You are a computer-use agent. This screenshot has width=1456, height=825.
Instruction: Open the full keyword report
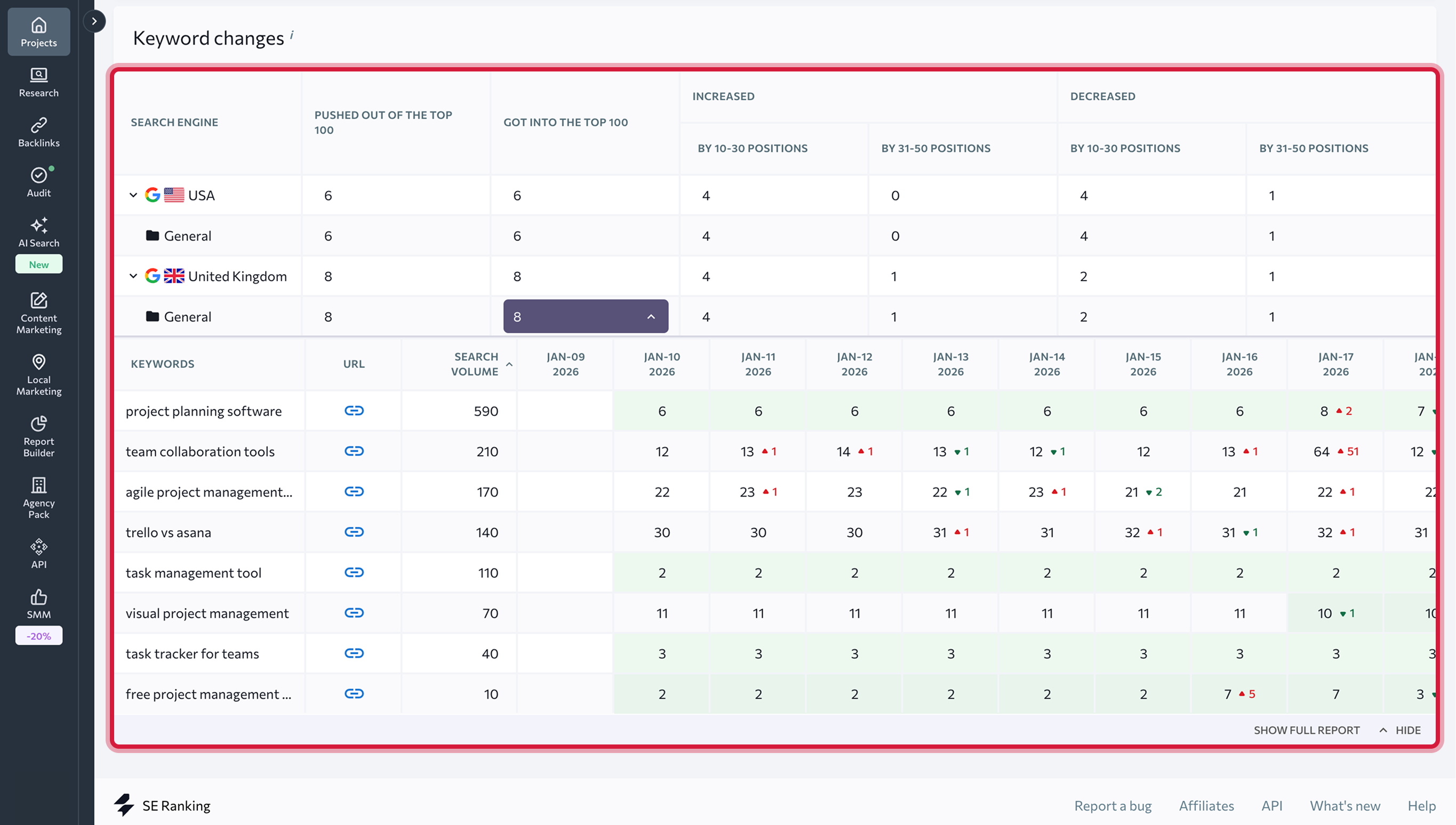point(1307,730)
